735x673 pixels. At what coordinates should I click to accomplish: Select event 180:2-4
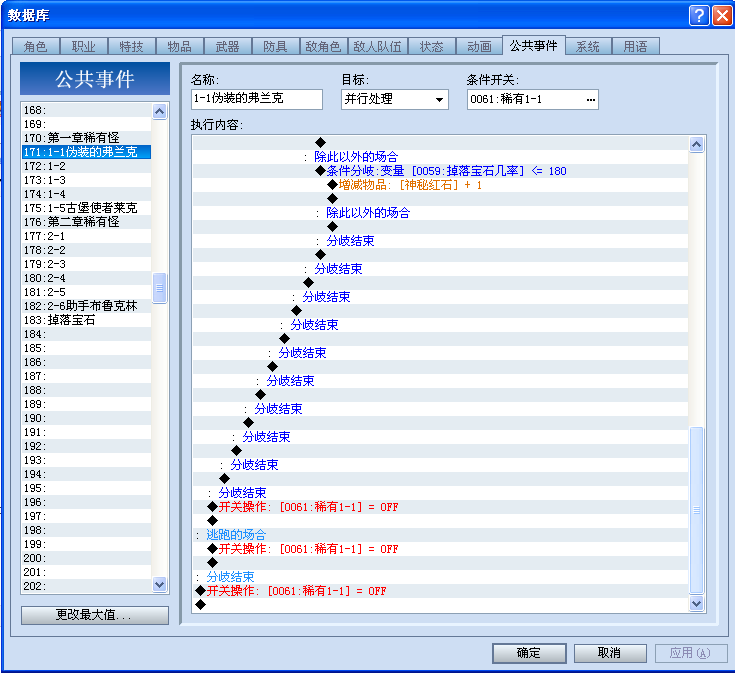86,278
